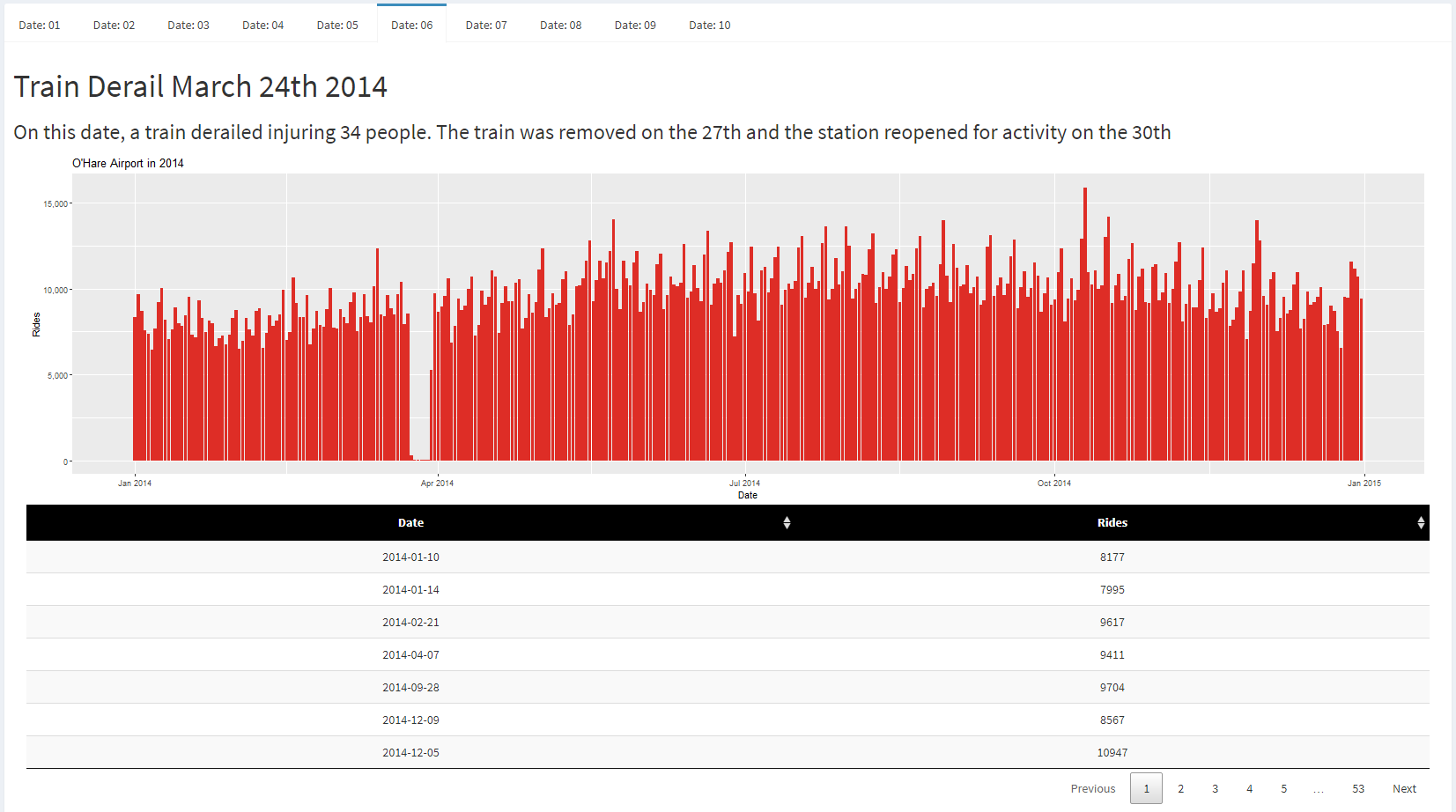Viewport: 1456px width, 812px height.
Task: Click the 2014-02-21 date cell
Action: pyautogui.click(x=410, y=623)
